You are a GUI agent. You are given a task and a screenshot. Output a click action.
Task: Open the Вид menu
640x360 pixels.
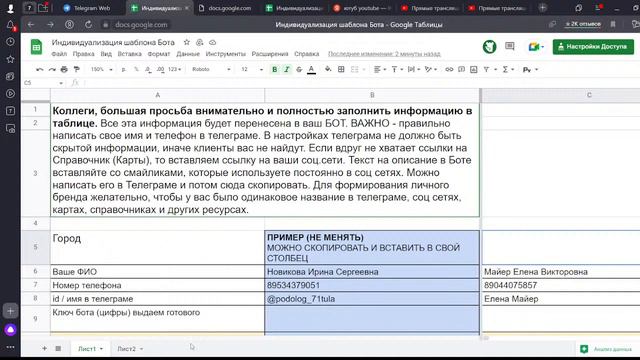[x=106, y=54]
